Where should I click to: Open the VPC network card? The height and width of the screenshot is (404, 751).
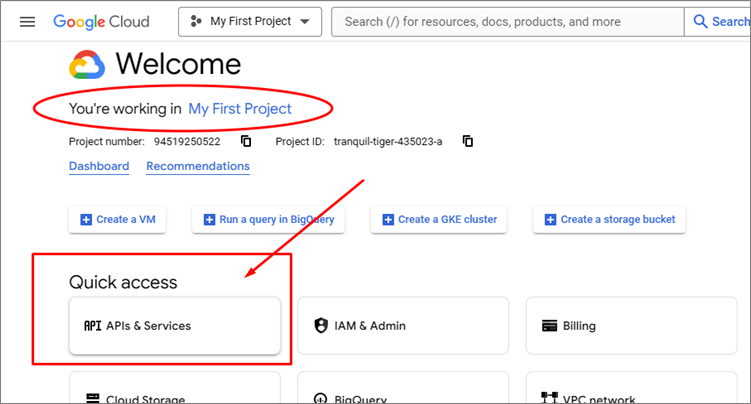click(x=631, y=388)
